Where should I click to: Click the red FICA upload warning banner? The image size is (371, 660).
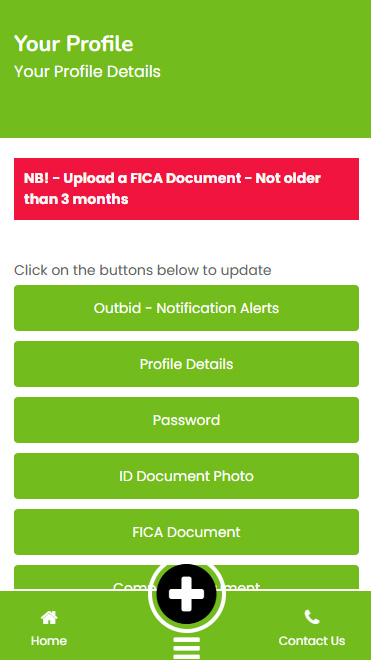coord(186,189)
